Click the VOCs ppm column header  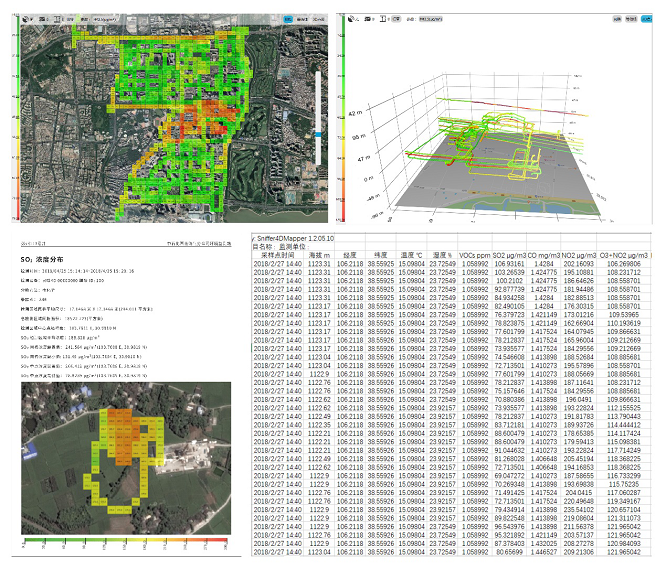click(x=475, y=255)
